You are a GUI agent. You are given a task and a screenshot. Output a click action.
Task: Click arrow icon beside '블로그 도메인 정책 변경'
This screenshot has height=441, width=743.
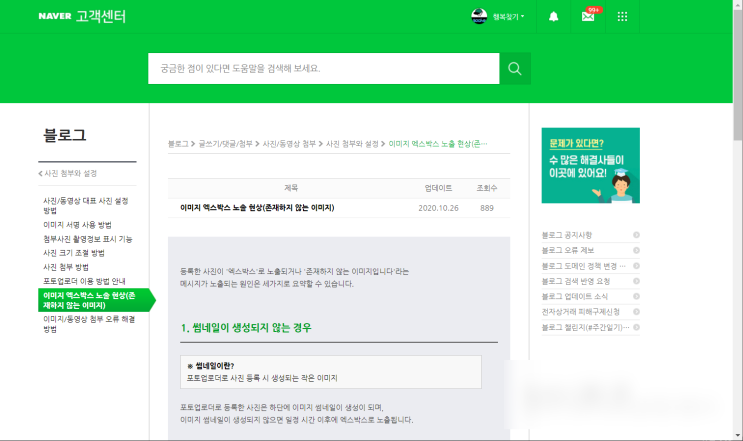636,266
